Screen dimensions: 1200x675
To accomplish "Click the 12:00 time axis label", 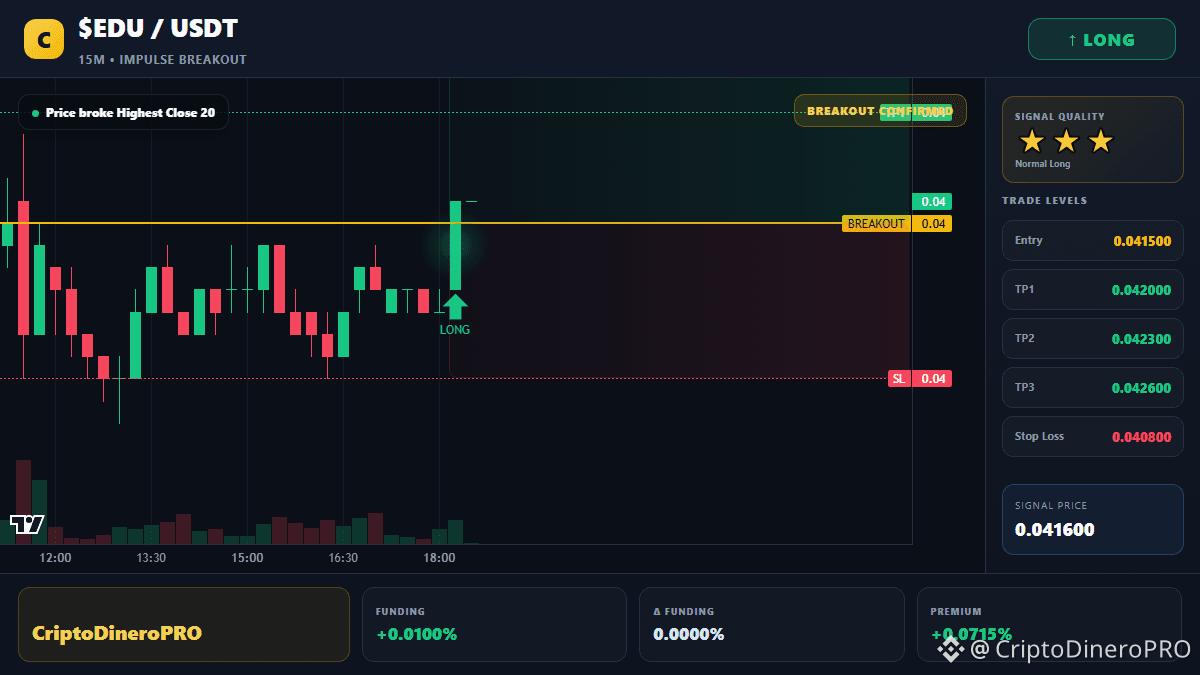I will 55,558.
